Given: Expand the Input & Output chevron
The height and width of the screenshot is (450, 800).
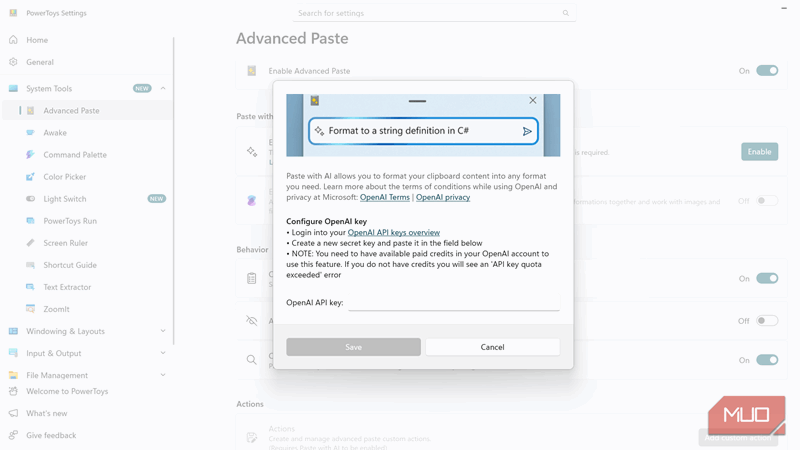Looking at the screenshot, I should click(163, 353).
